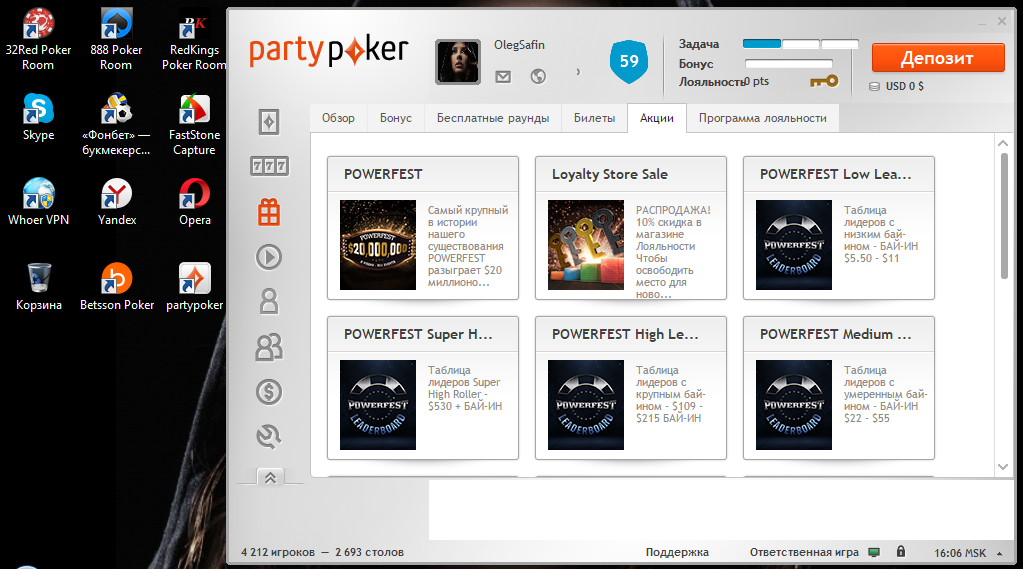Click the promotions panel scroll down arrow
1023x569 pixels.
pos(1003,467)
